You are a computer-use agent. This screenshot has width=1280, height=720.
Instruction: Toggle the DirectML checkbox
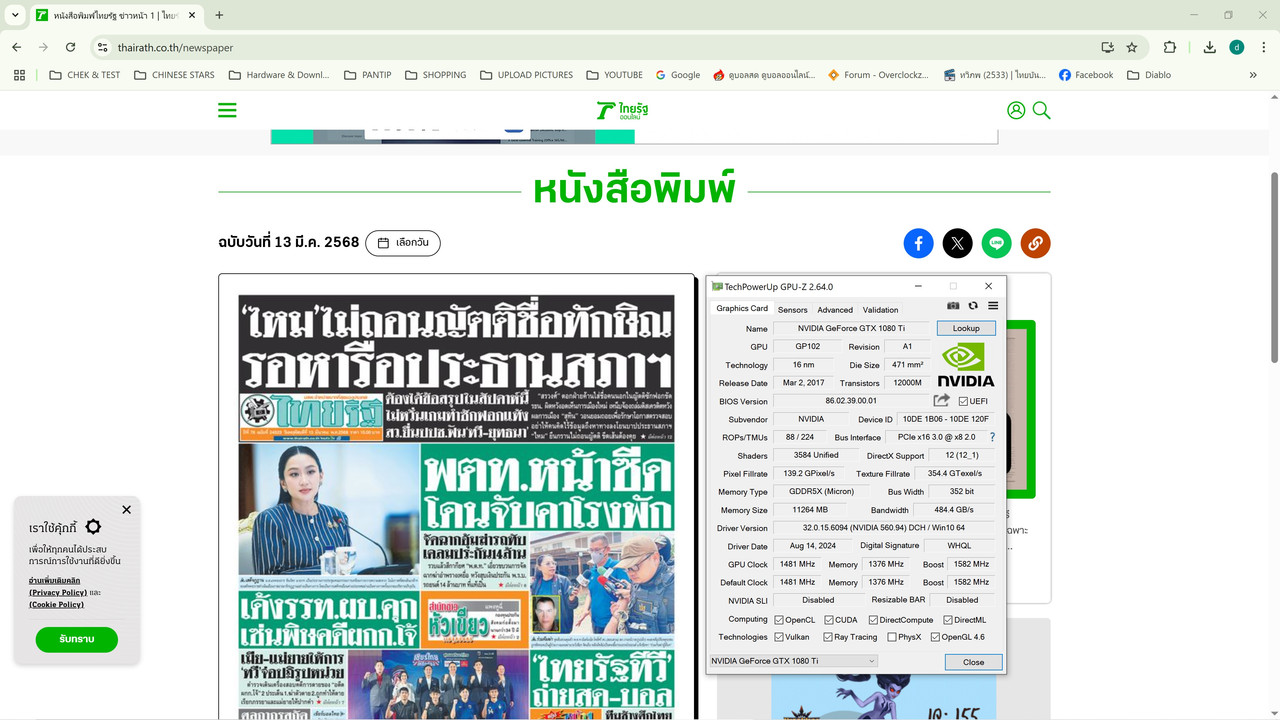(x=947, y=620)
